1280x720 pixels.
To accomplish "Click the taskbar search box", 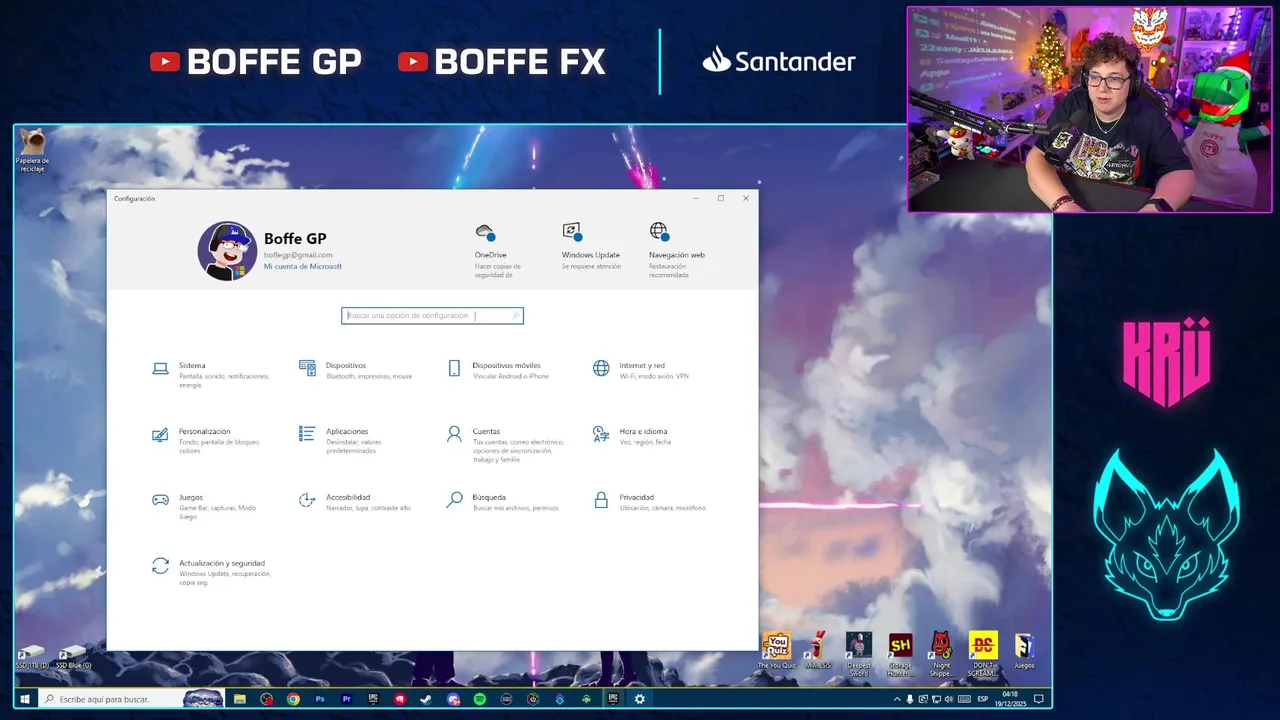I will click(131, 699).
